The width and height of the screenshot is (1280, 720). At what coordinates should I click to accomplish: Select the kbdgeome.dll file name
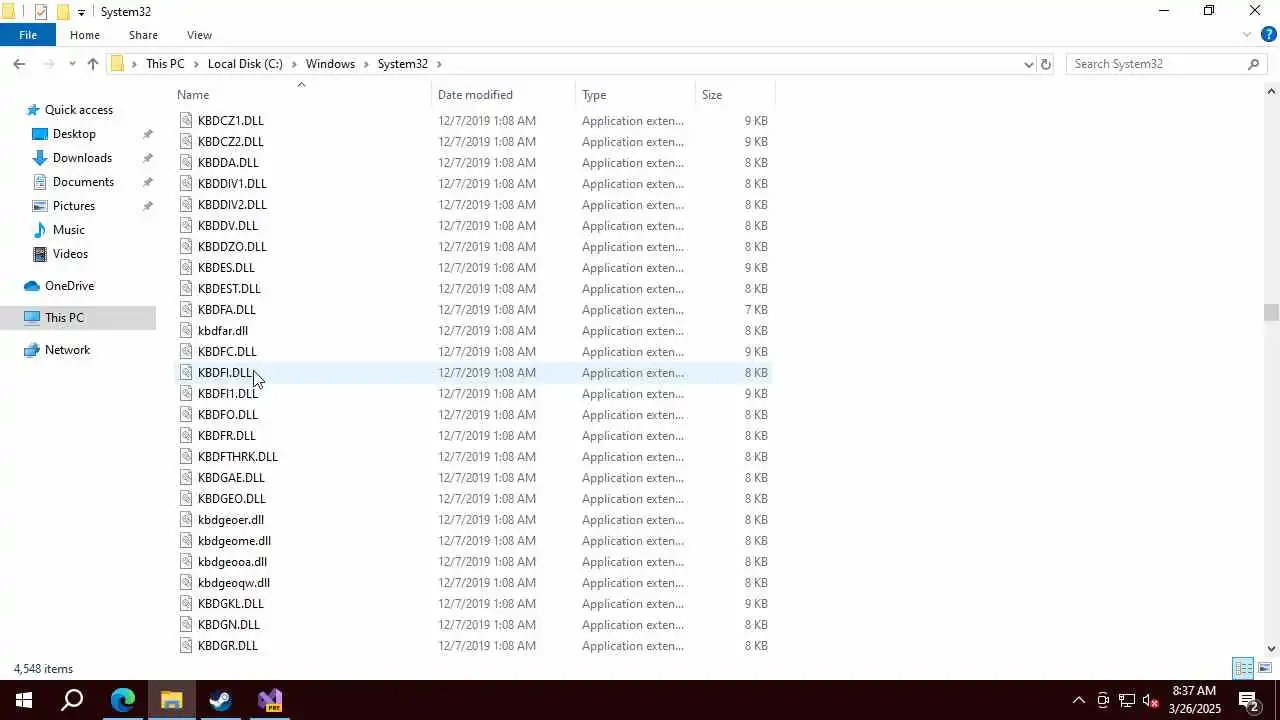[234, 541]
